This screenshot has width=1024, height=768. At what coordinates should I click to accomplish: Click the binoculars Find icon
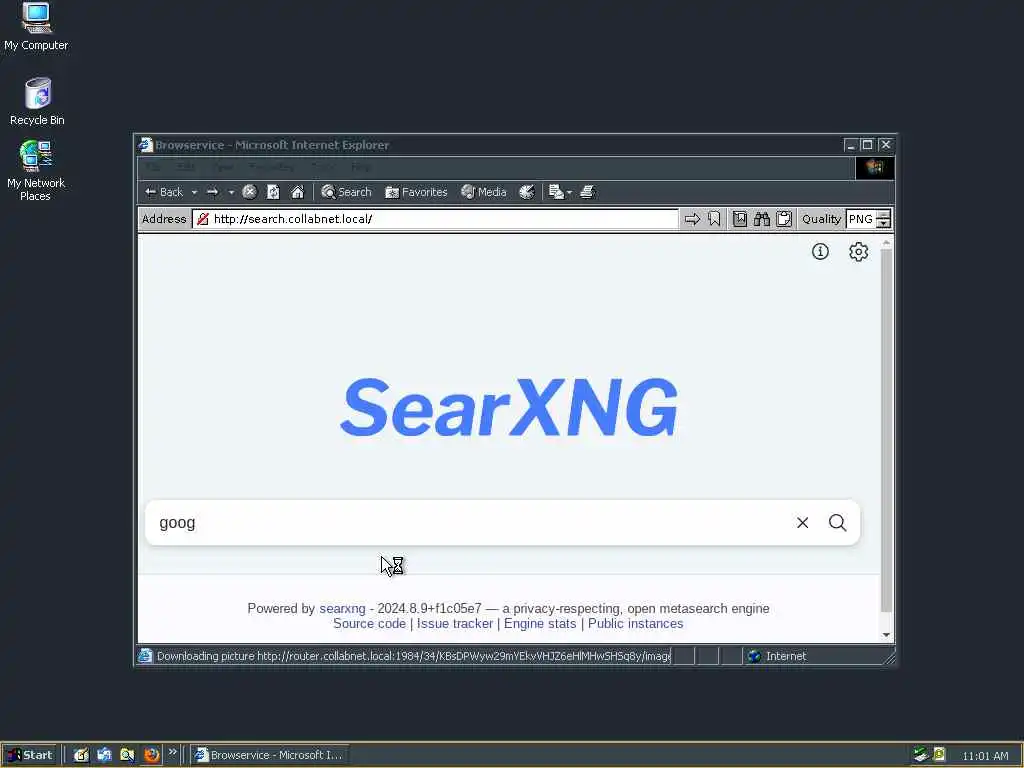click(761, 219)
